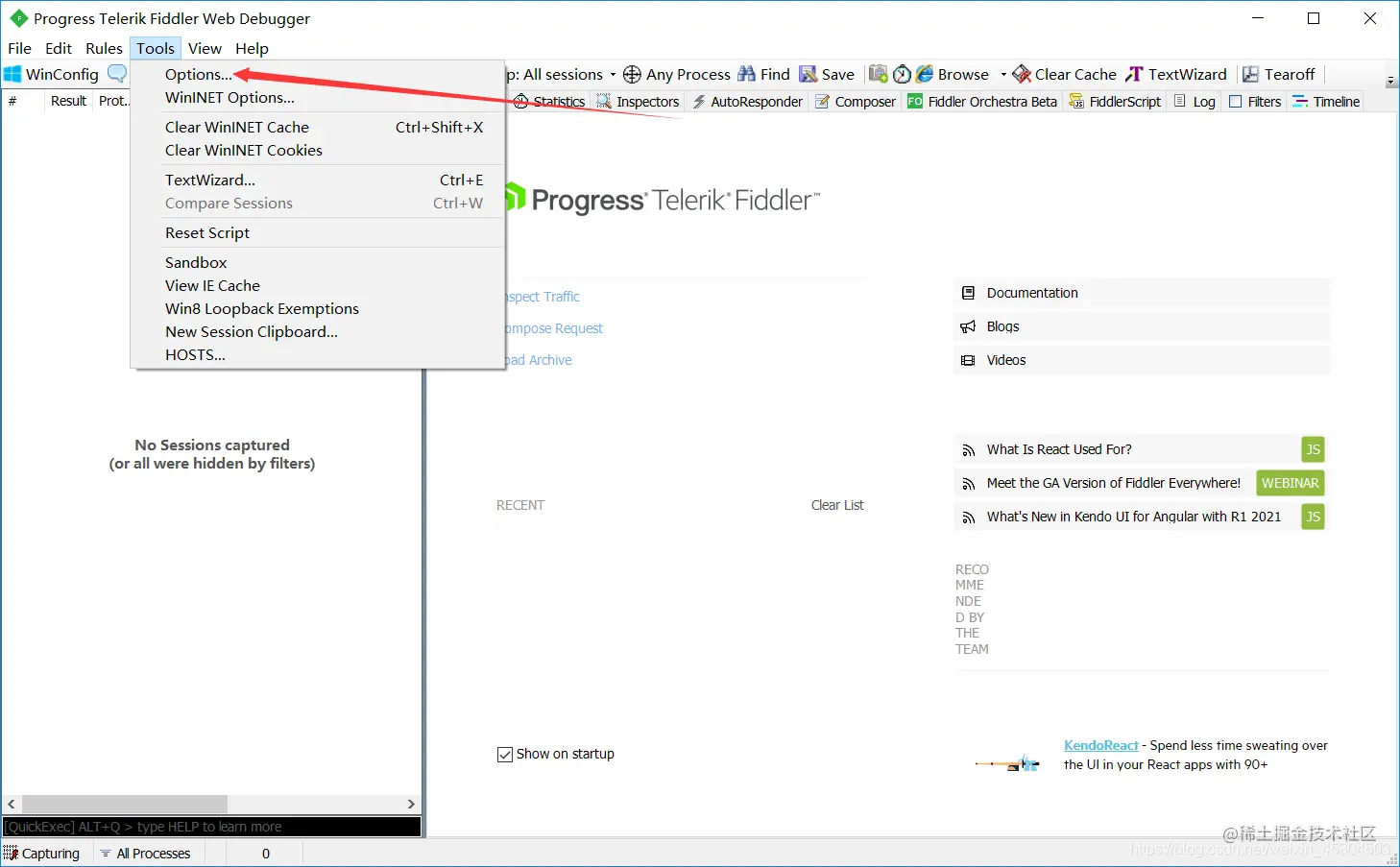Viewport: 1400px width, 867px height.
Task: Click the RSS icon beside React article
Action: [x=968, y=450]
